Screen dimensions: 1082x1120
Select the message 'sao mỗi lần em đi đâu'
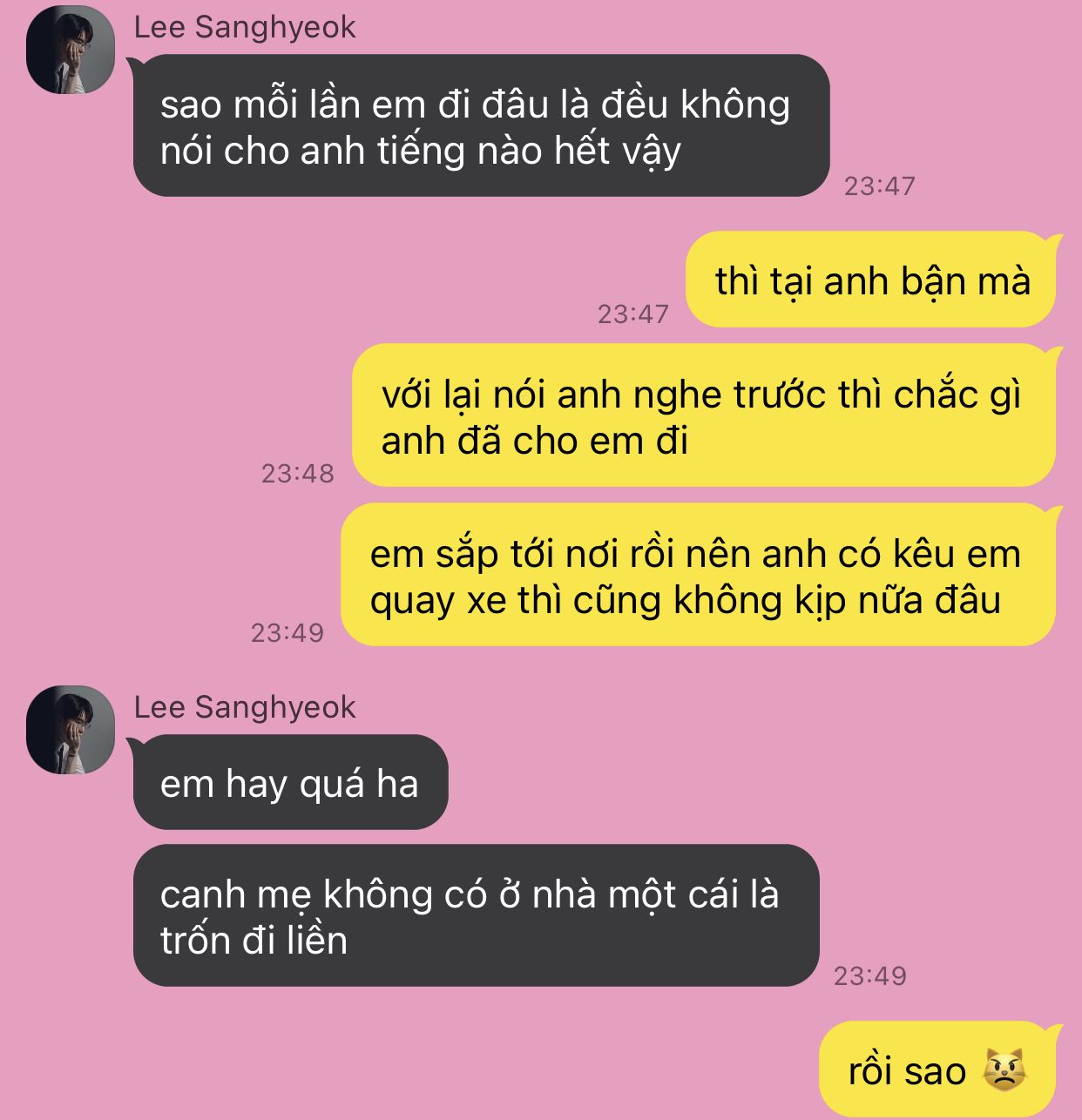[x=481, y=126]
